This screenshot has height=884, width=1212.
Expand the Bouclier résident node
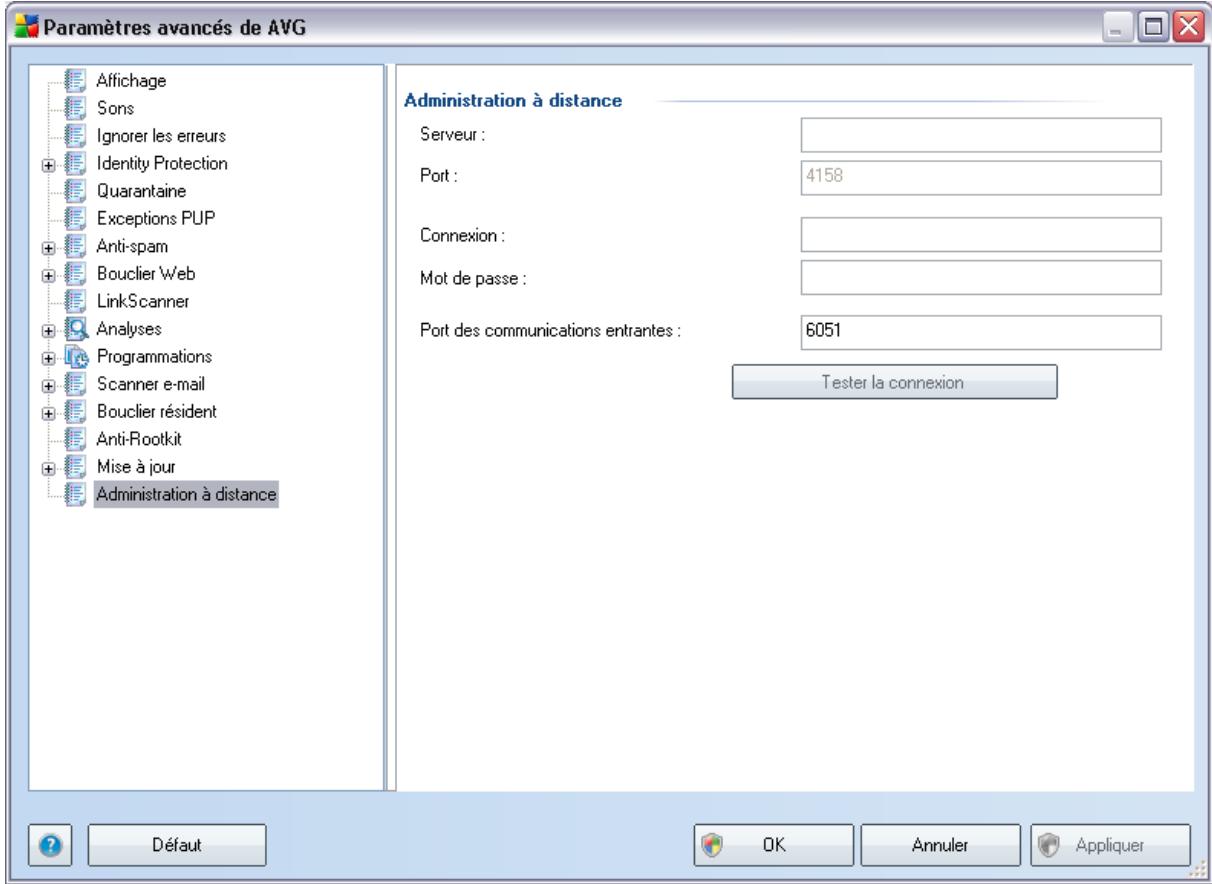coord(47,411)
